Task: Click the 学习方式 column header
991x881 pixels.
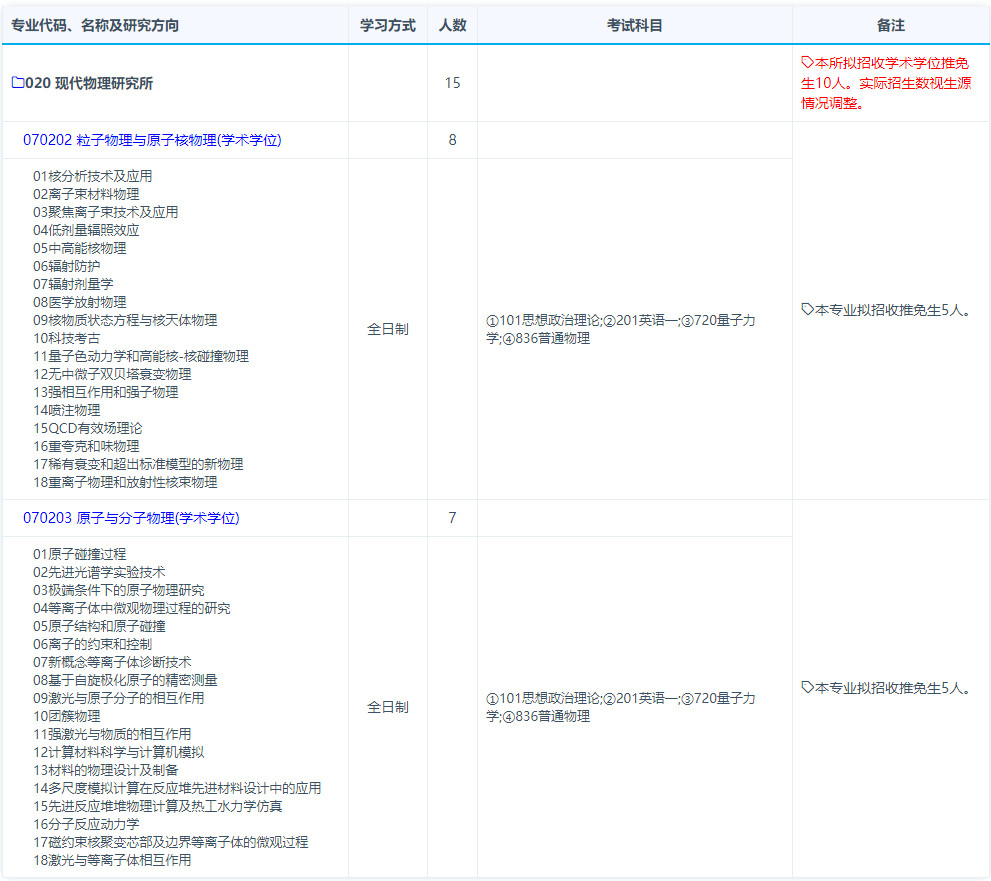Action: coord(387,25)
